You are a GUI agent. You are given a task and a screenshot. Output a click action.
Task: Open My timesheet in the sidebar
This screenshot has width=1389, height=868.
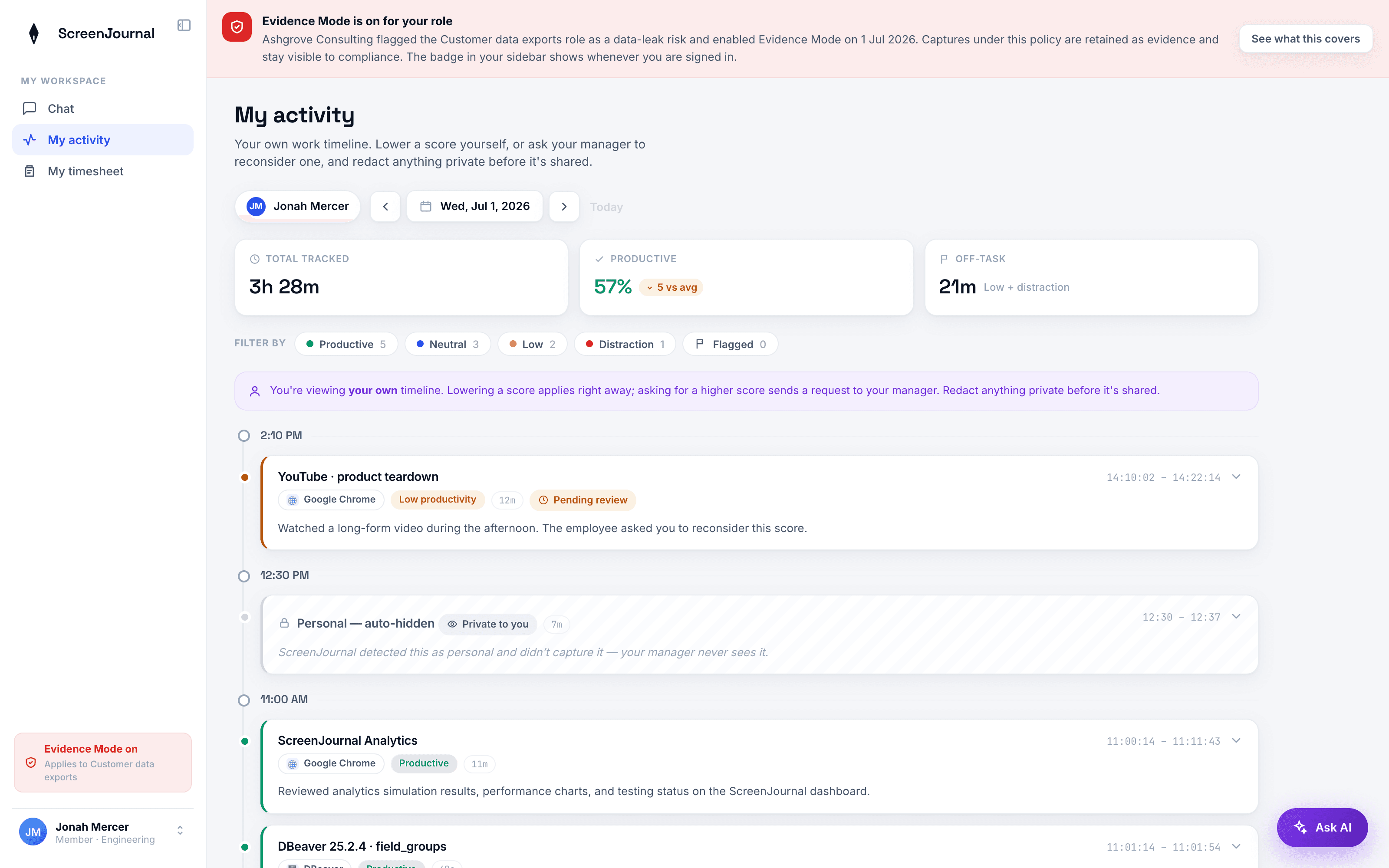click(103, 171)
